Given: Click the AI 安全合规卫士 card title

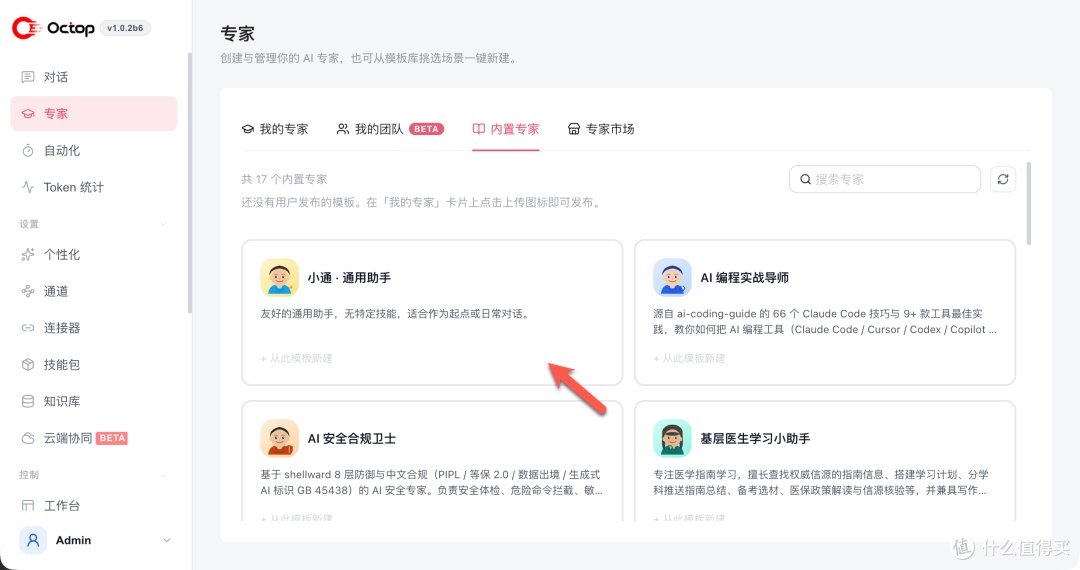Looking at the screenshot, I should pos(351,439).
